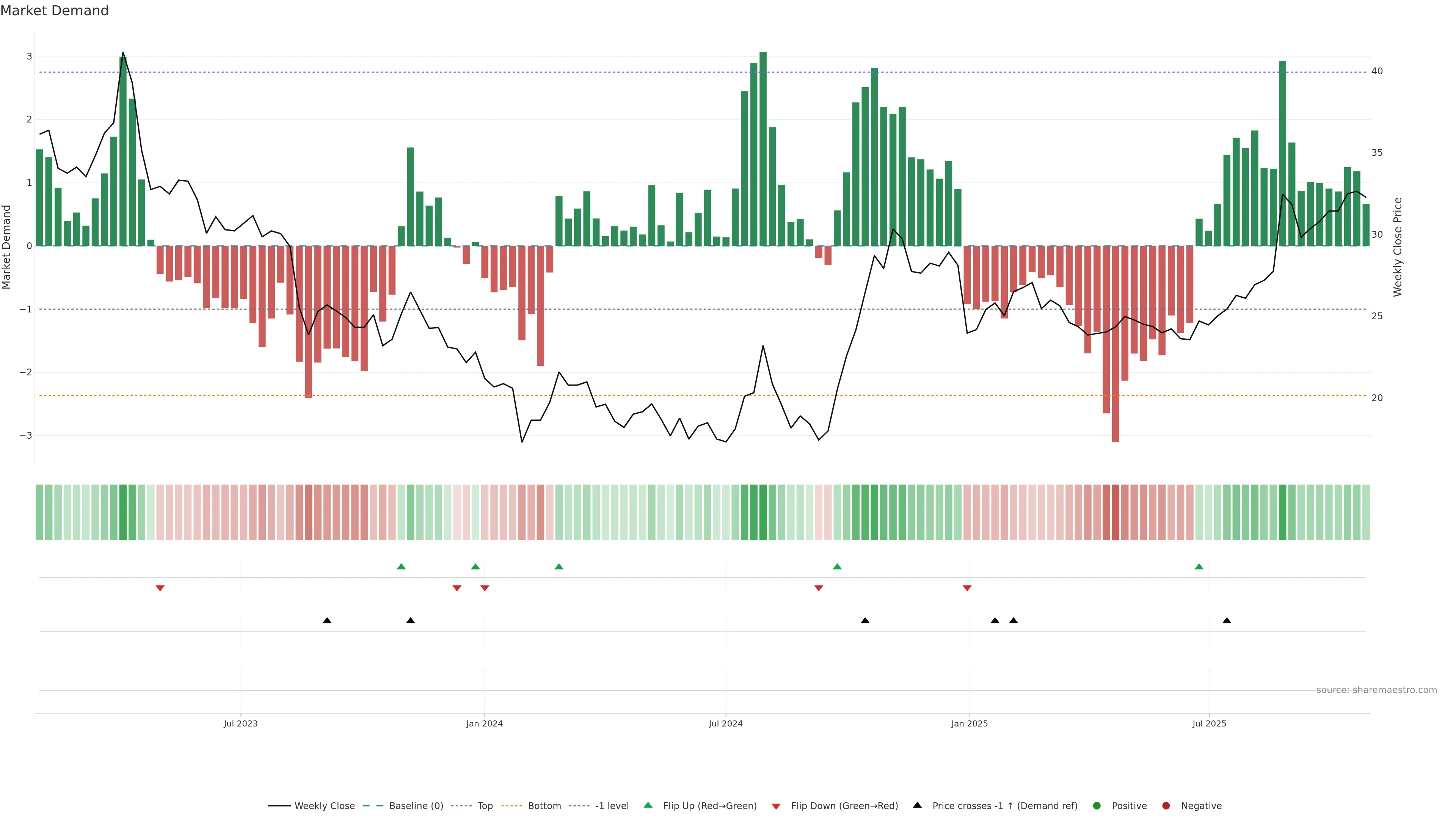
Task: Toggle the -1 level legend entry
Action: point(612,806)
